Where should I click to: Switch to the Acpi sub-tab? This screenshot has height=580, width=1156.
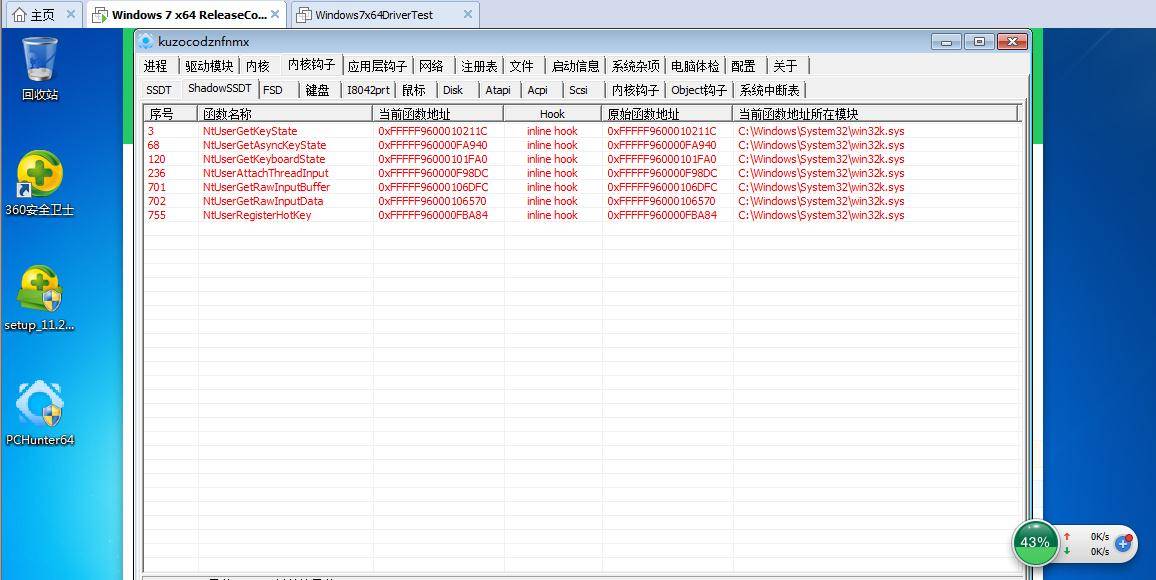[x=537, y=90]
